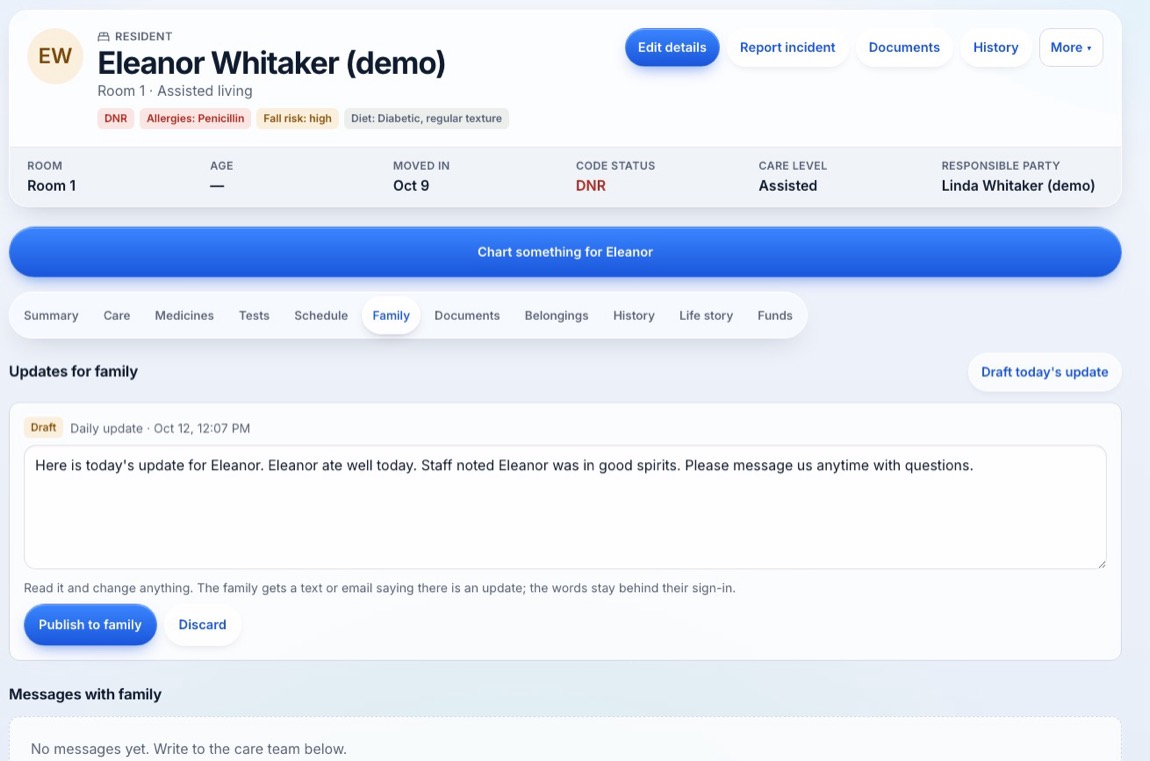
Task: Discard the draft daily update
Action: [x=202, y=625]
